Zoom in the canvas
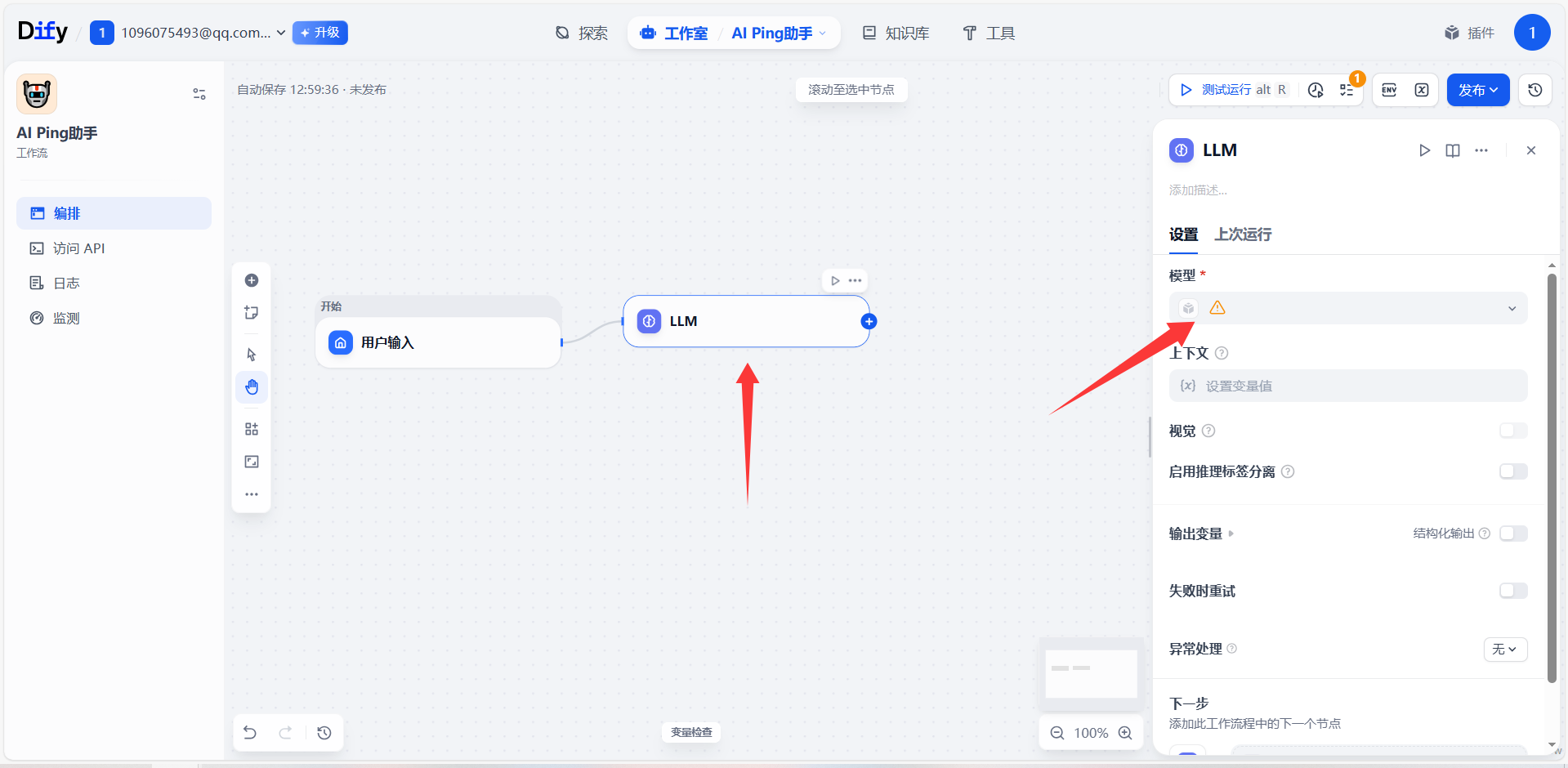The height and width of the screenshot is (768, 1568). (1125, 733)
